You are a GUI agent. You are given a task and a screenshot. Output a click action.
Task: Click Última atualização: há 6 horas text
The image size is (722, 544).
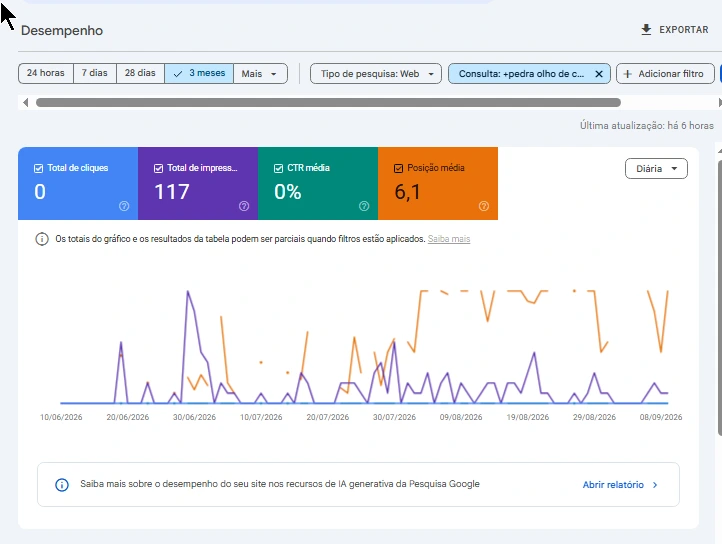(x=646, y=126)
